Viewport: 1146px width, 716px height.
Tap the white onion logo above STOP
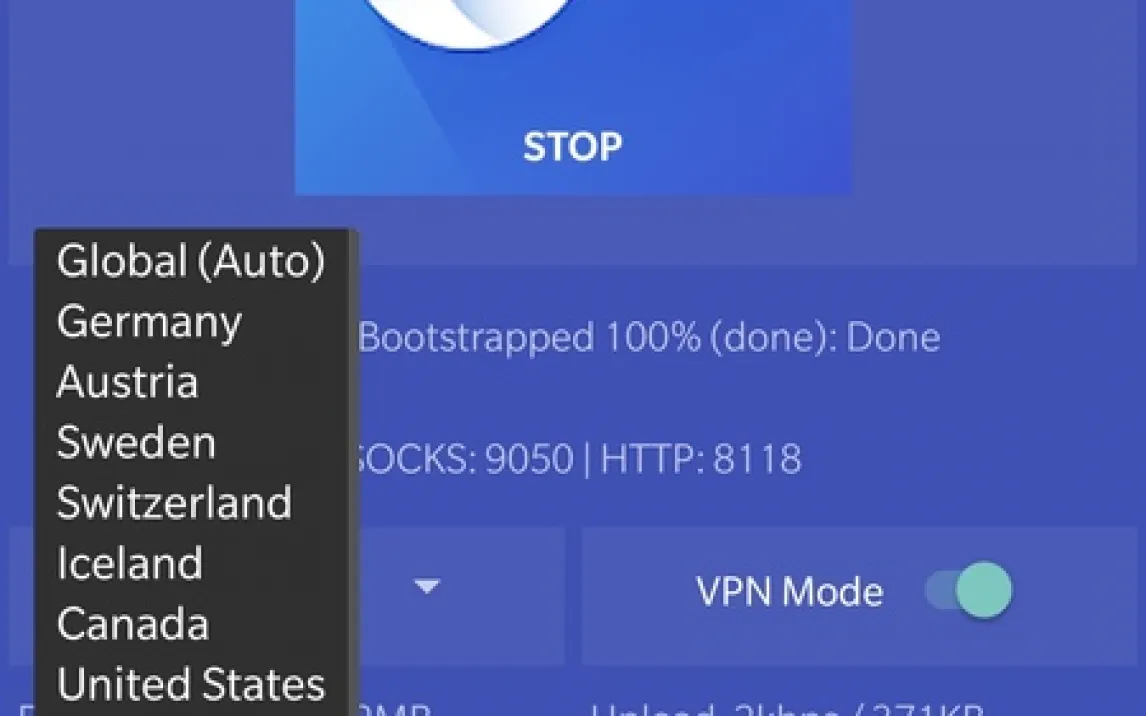tap(468, 22)
